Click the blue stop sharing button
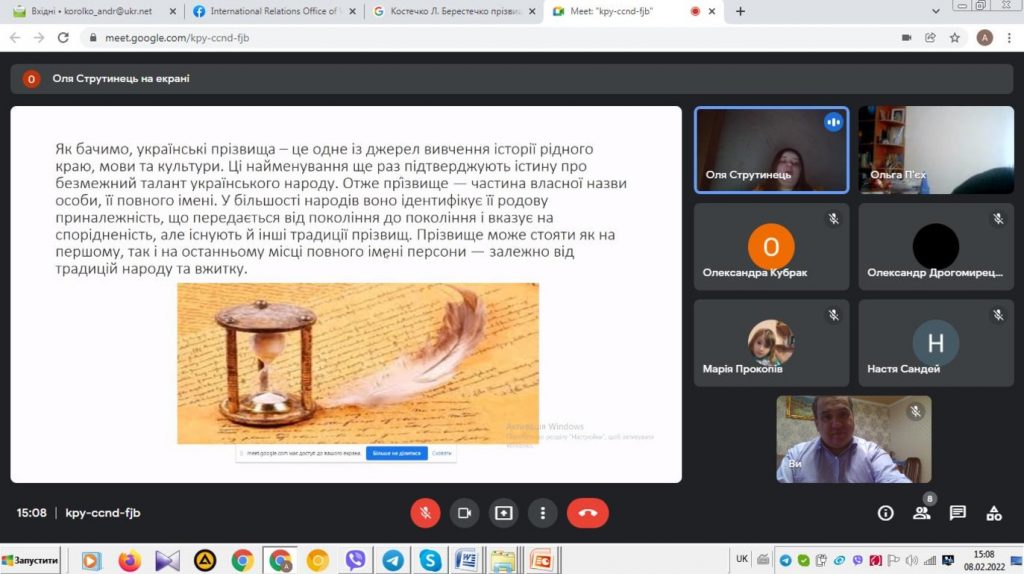1024x574 pixels. coord(397,453)
